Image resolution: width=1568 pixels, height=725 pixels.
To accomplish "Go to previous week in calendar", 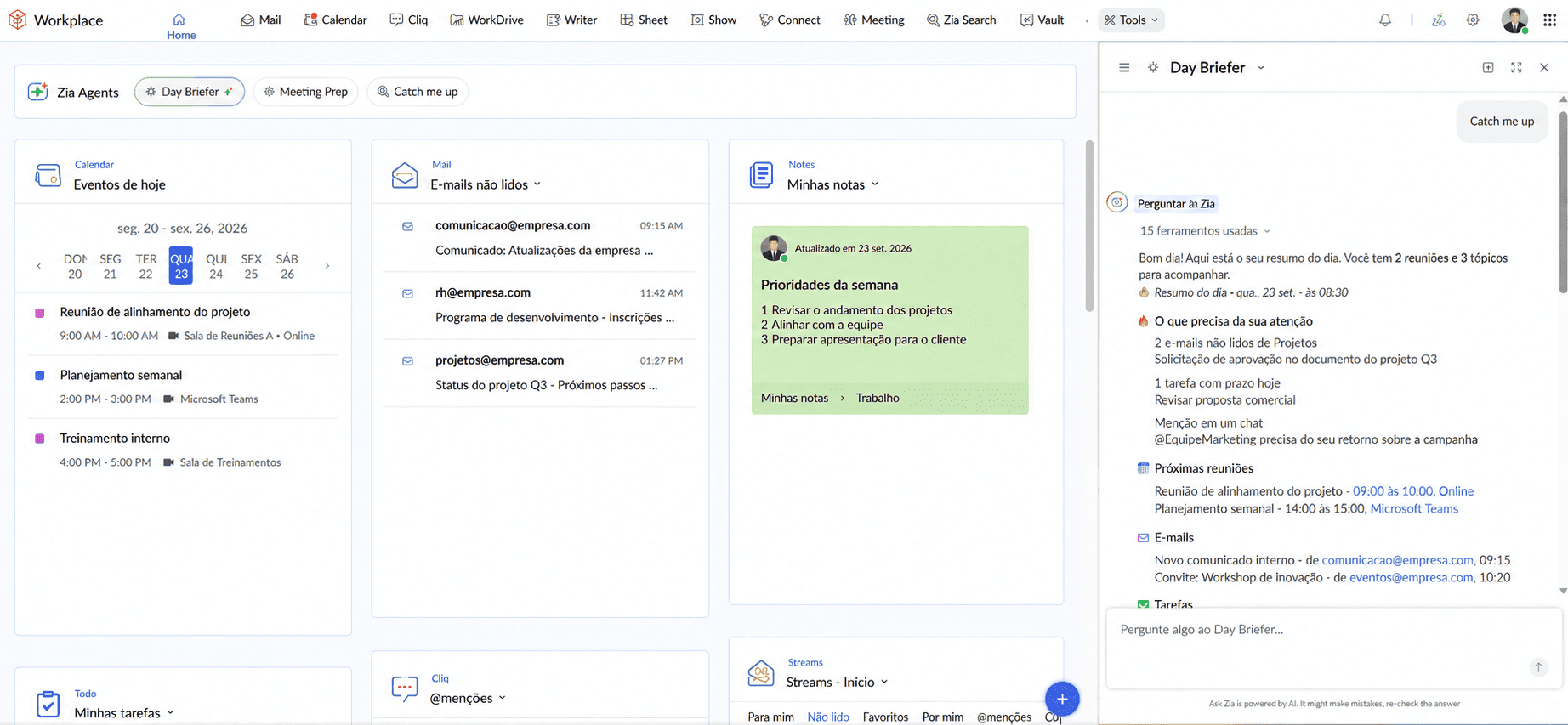I will click(x=39, y=266).
